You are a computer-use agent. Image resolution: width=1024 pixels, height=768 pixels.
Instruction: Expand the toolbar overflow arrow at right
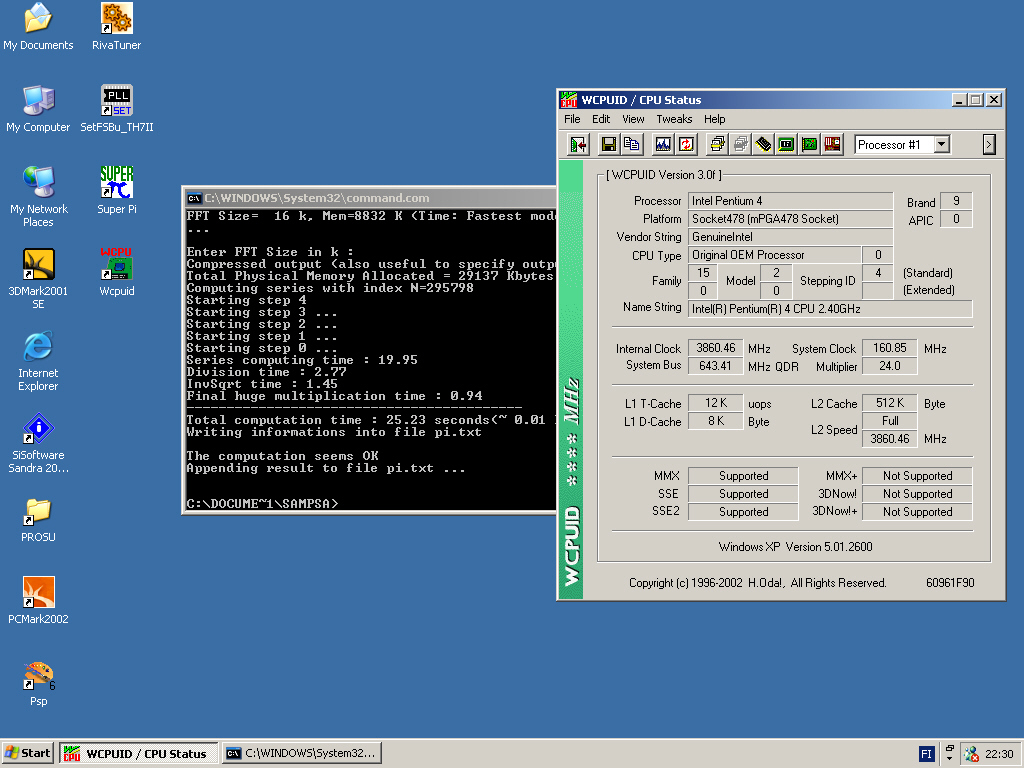(989, 145)
